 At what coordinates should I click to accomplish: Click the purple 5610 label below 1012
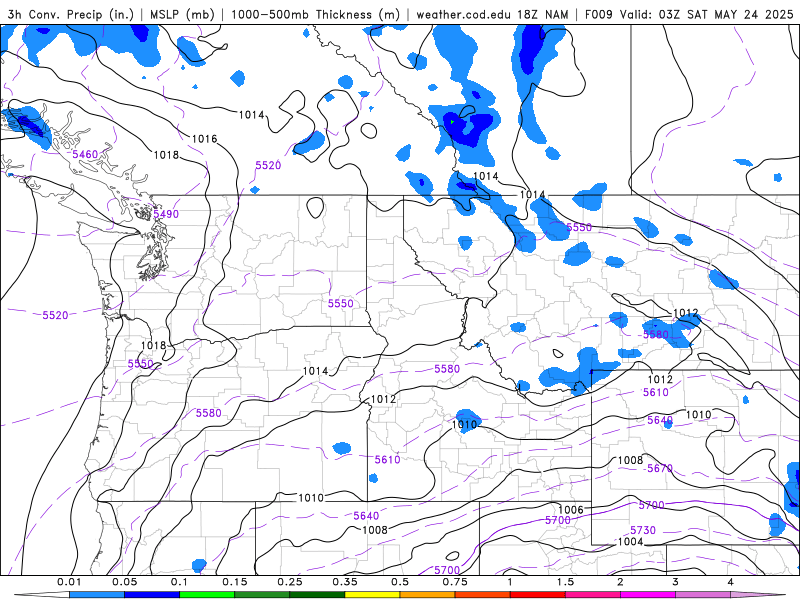656,392
